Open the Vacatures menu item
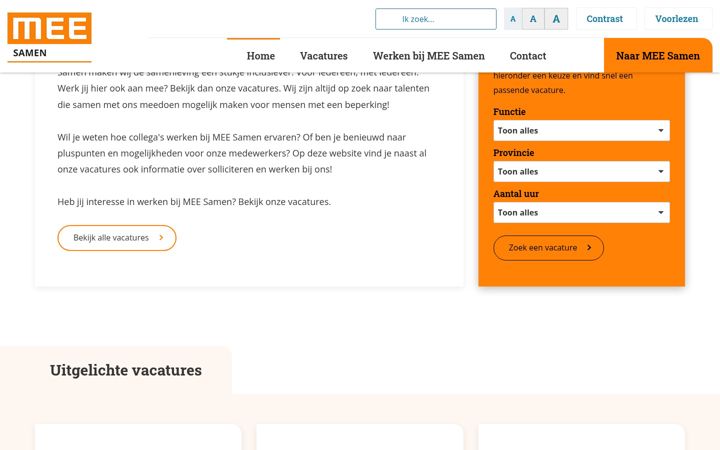 tap(324, 56)
